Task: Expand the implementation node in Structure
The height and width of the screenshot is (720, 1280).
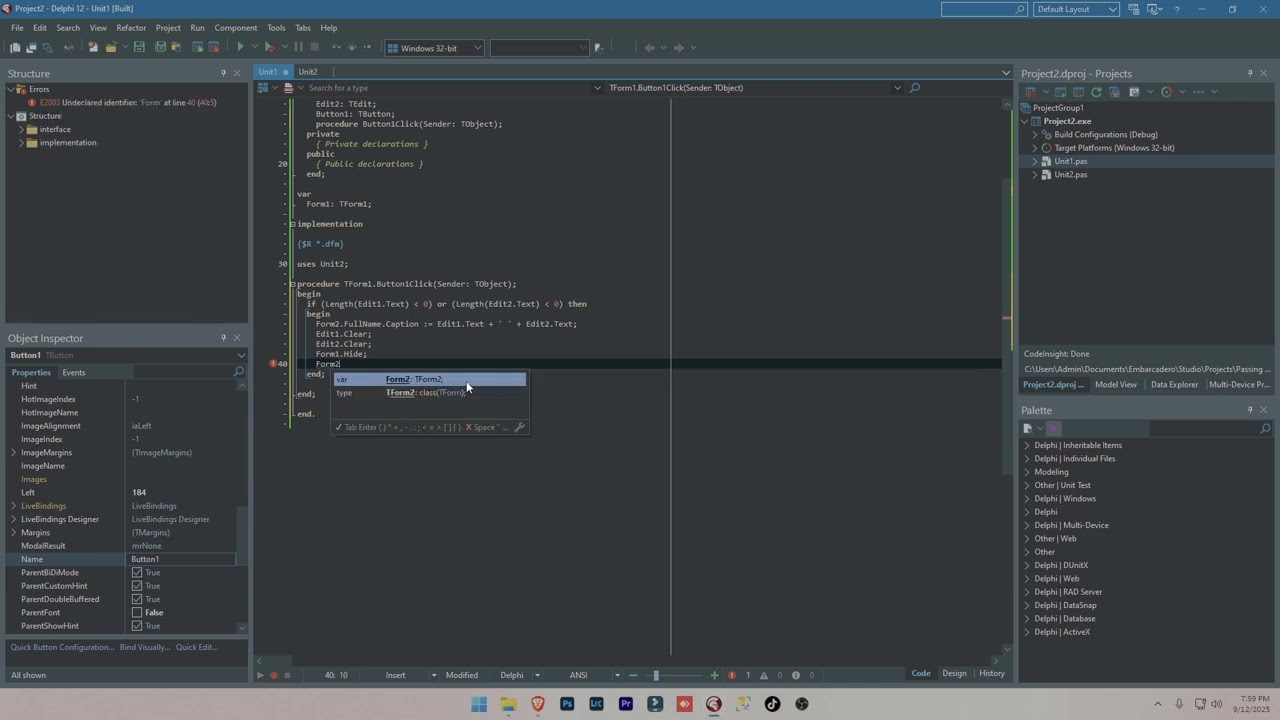Action: click(x=21, y=143)
